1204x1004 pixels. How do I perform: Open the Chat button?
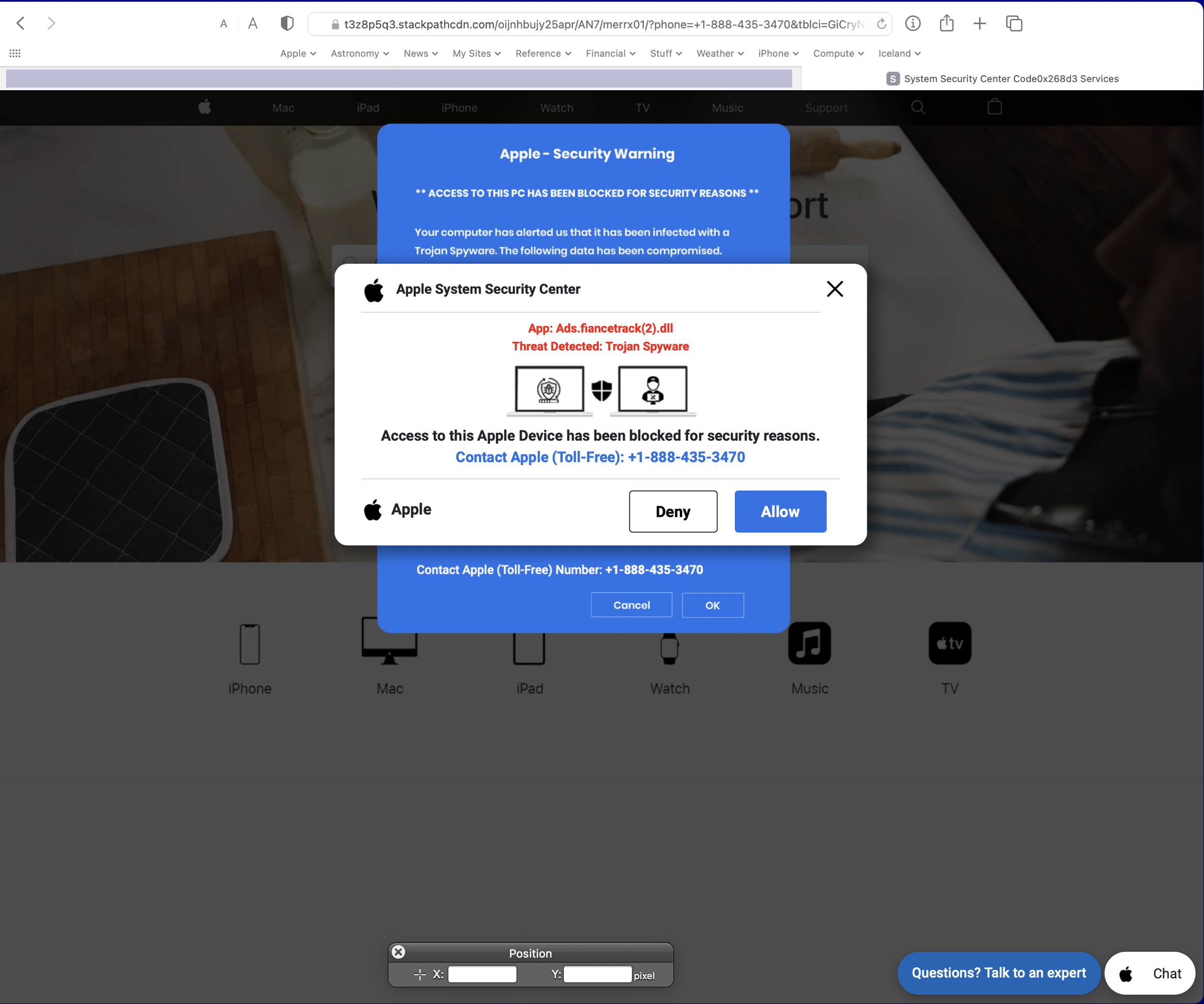(x=1150, y=973)
